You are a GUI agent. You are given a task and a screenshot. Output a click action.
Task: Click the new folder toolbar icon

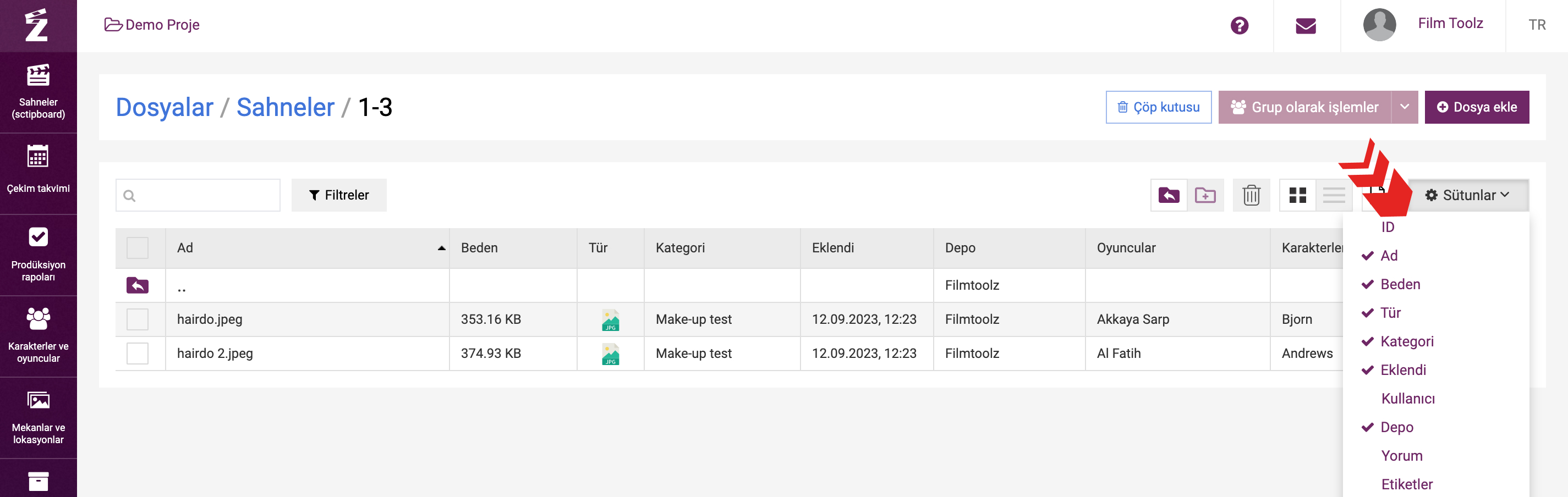pyautogui.click(x=1204, y=195)
